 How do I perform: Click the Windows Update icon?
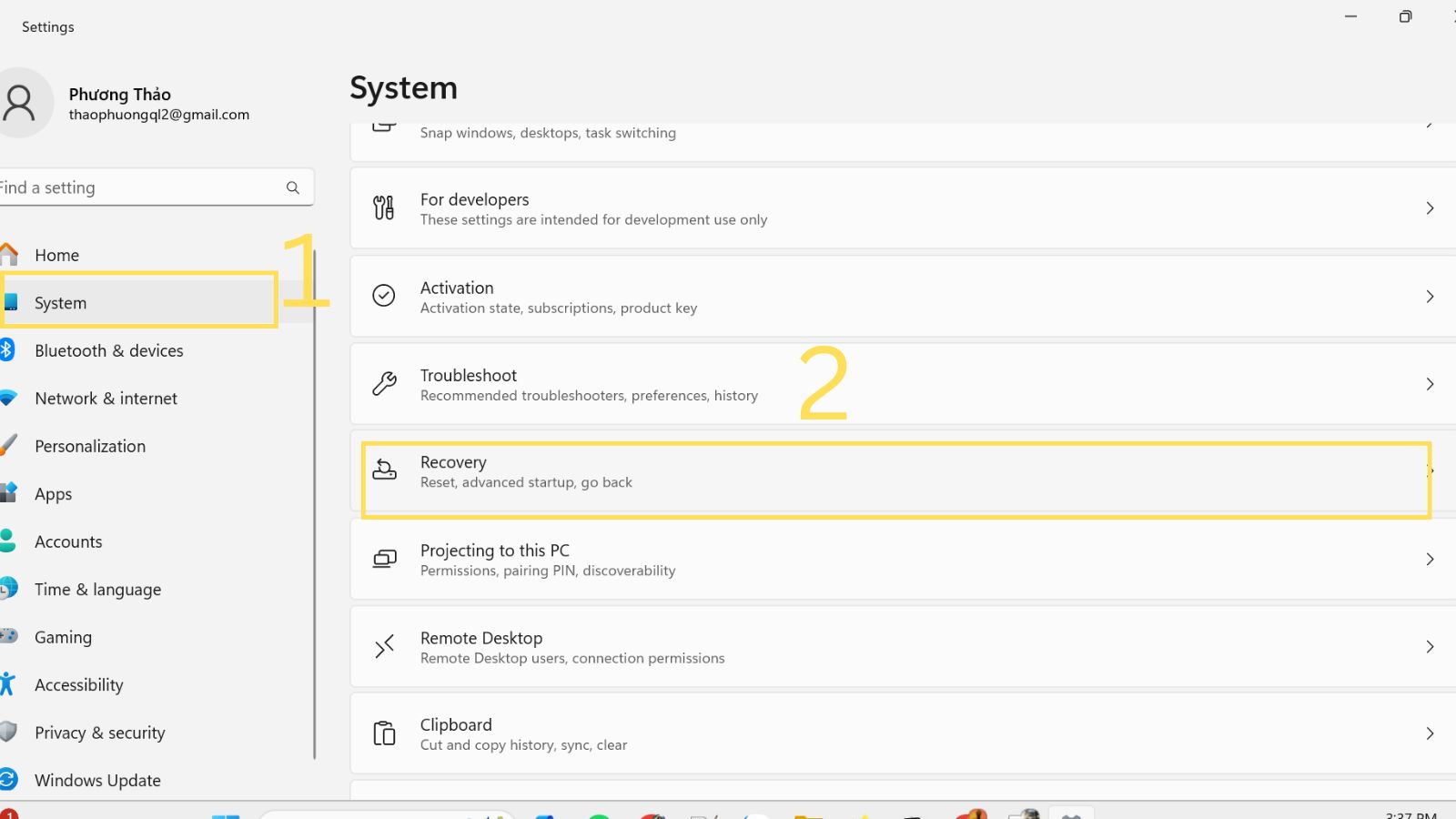pyautogui.click(x=9, y=780)
